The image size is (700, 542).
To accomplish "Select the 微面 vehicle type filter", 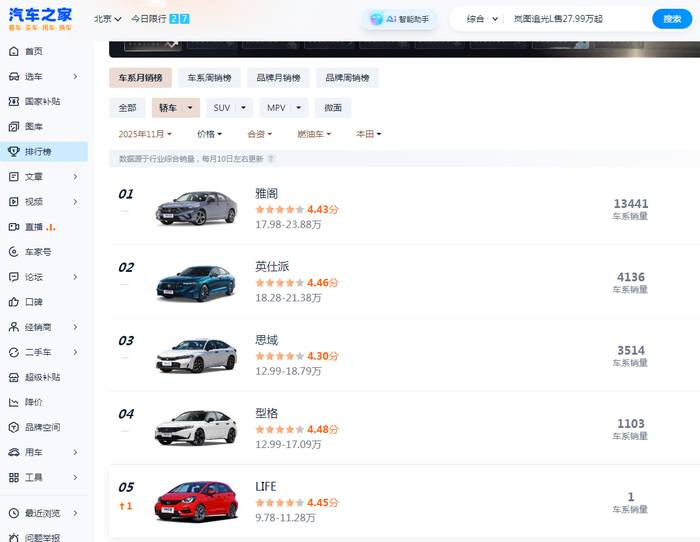I will pos(333,108).
